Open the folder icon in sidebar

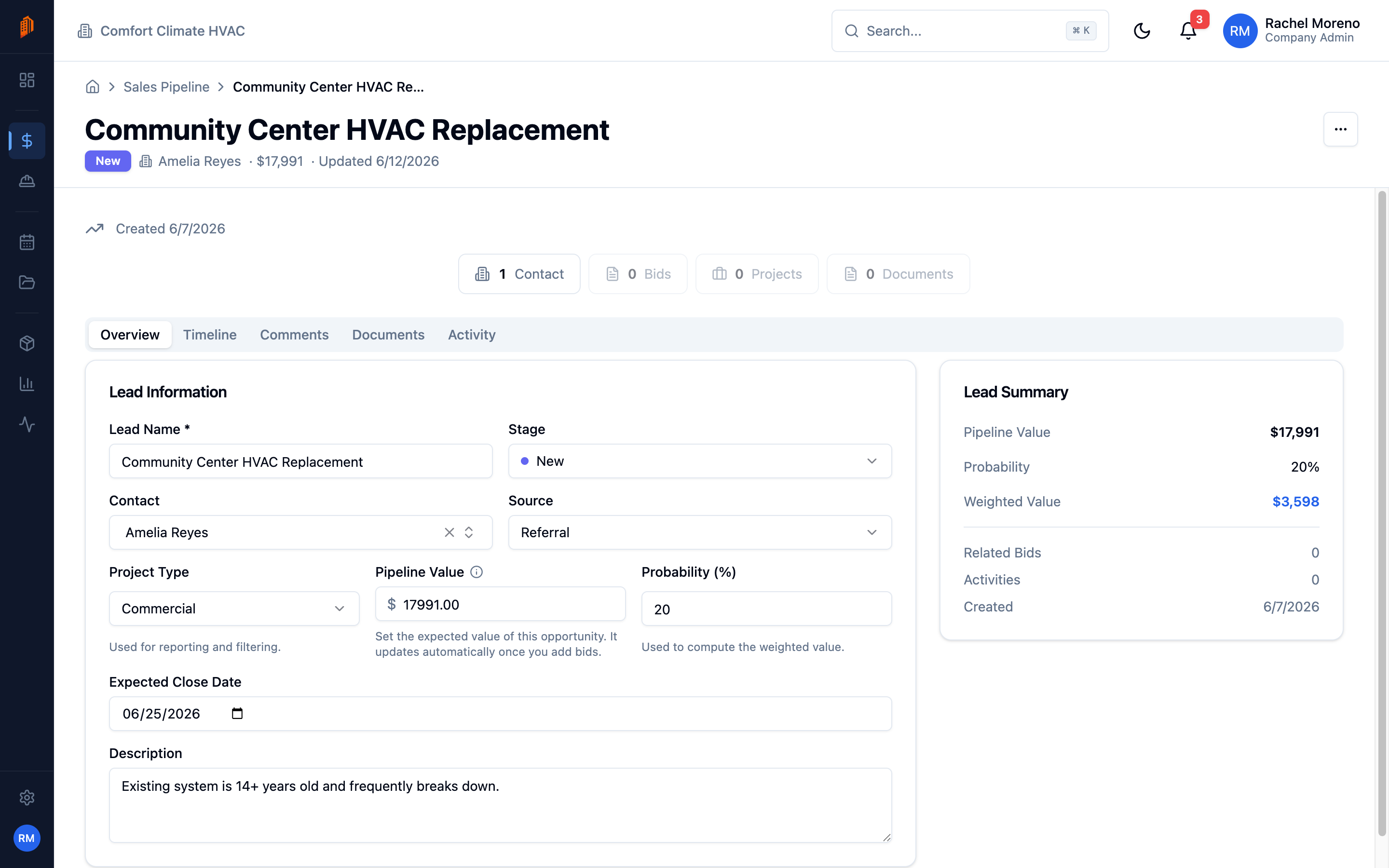click(27, 283)
